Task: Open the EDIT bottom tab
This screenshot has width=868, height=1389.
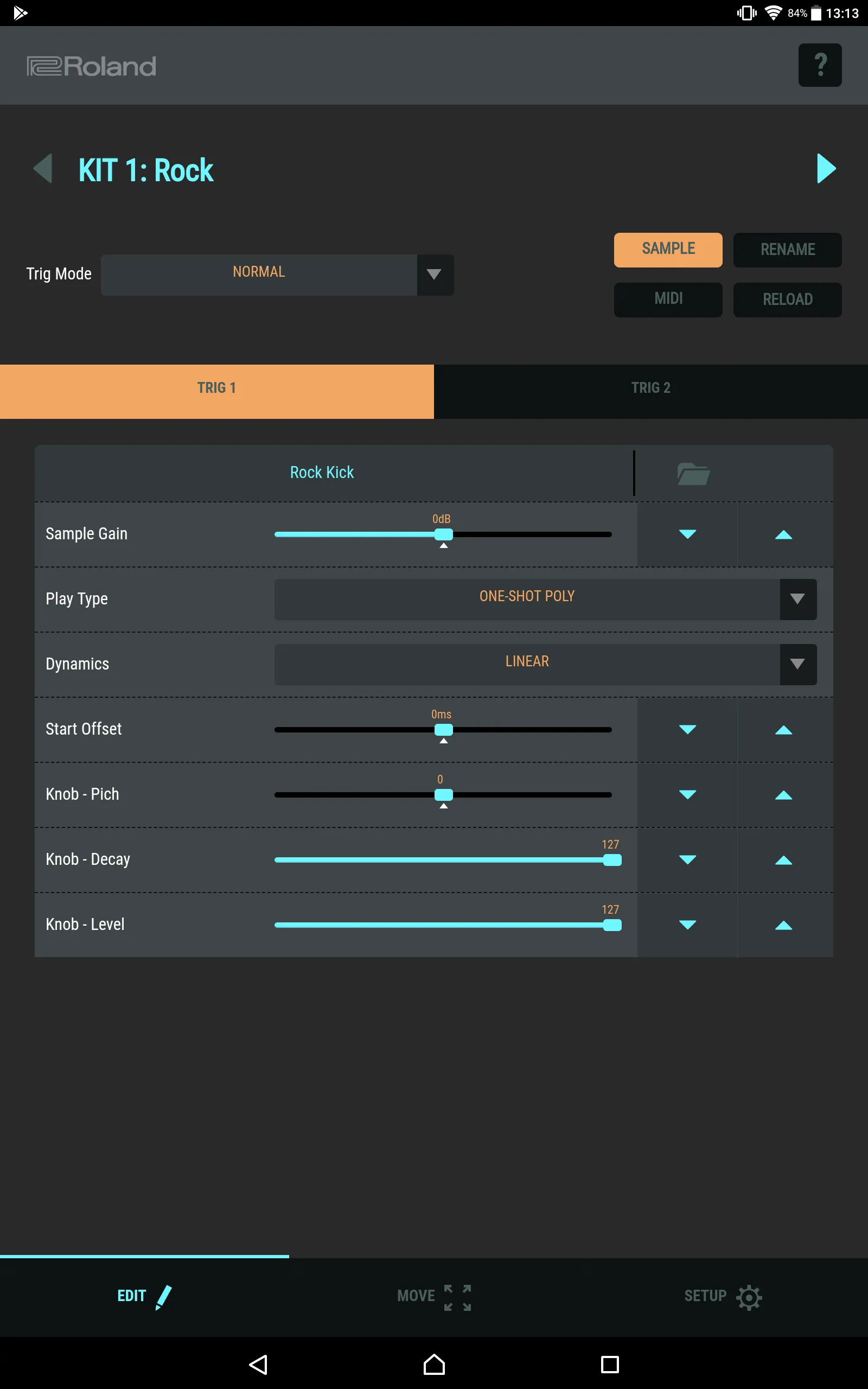Action: 145,1297
